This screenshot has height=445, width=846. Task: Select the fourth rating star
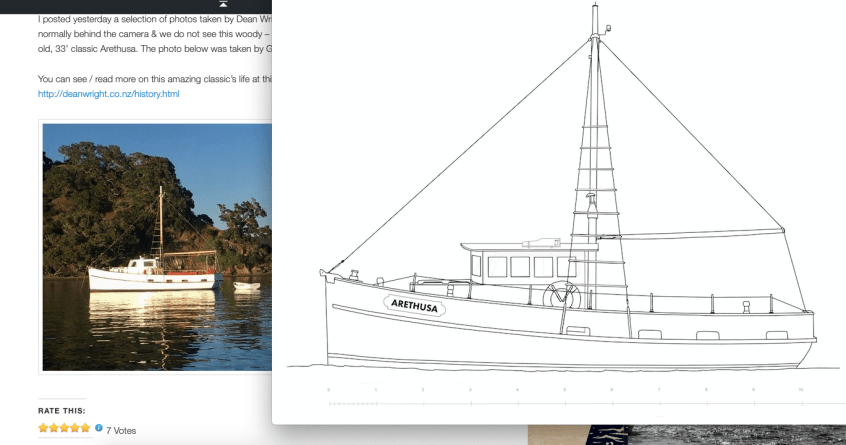click(74, 428)
